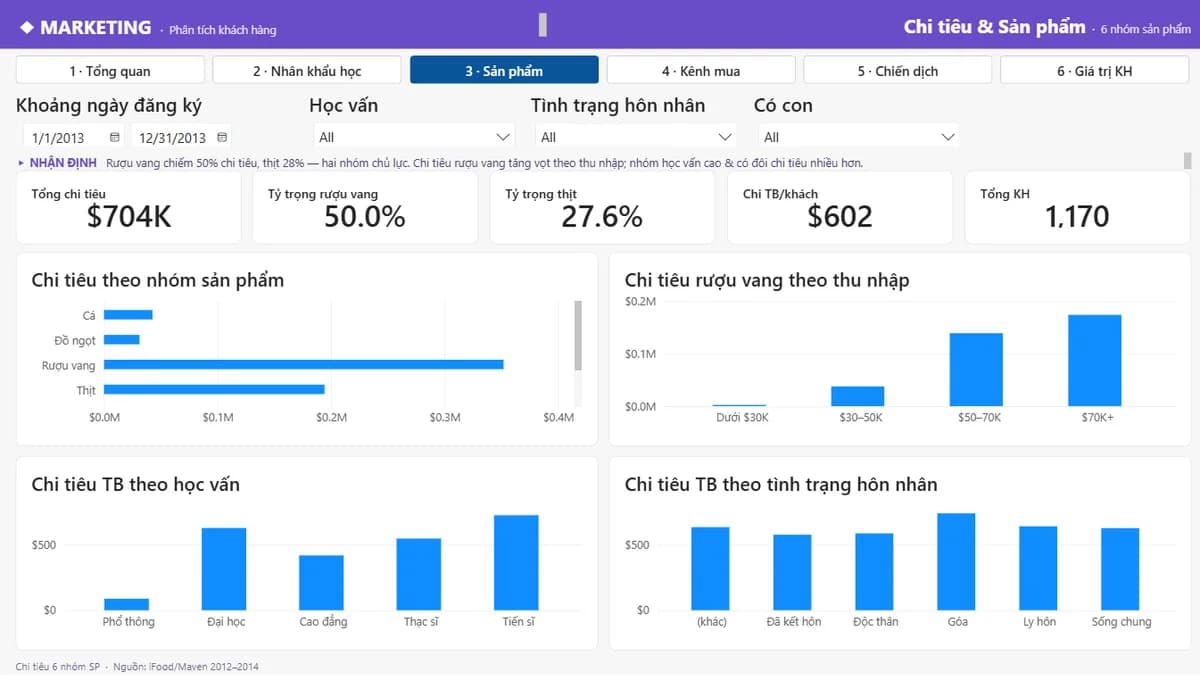Open the 2 · Nhân khẩu học tab
1200x675 pixels.
coord(307,71)
